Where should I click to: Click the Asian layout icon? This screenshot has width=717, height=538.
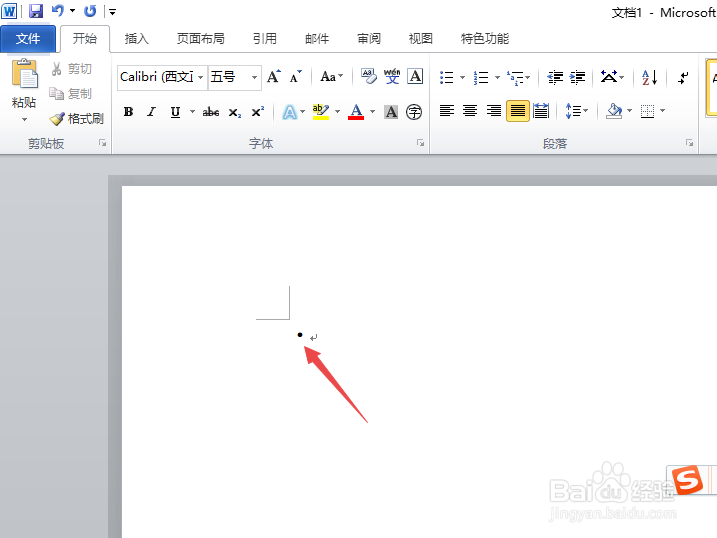coord(609,77)
